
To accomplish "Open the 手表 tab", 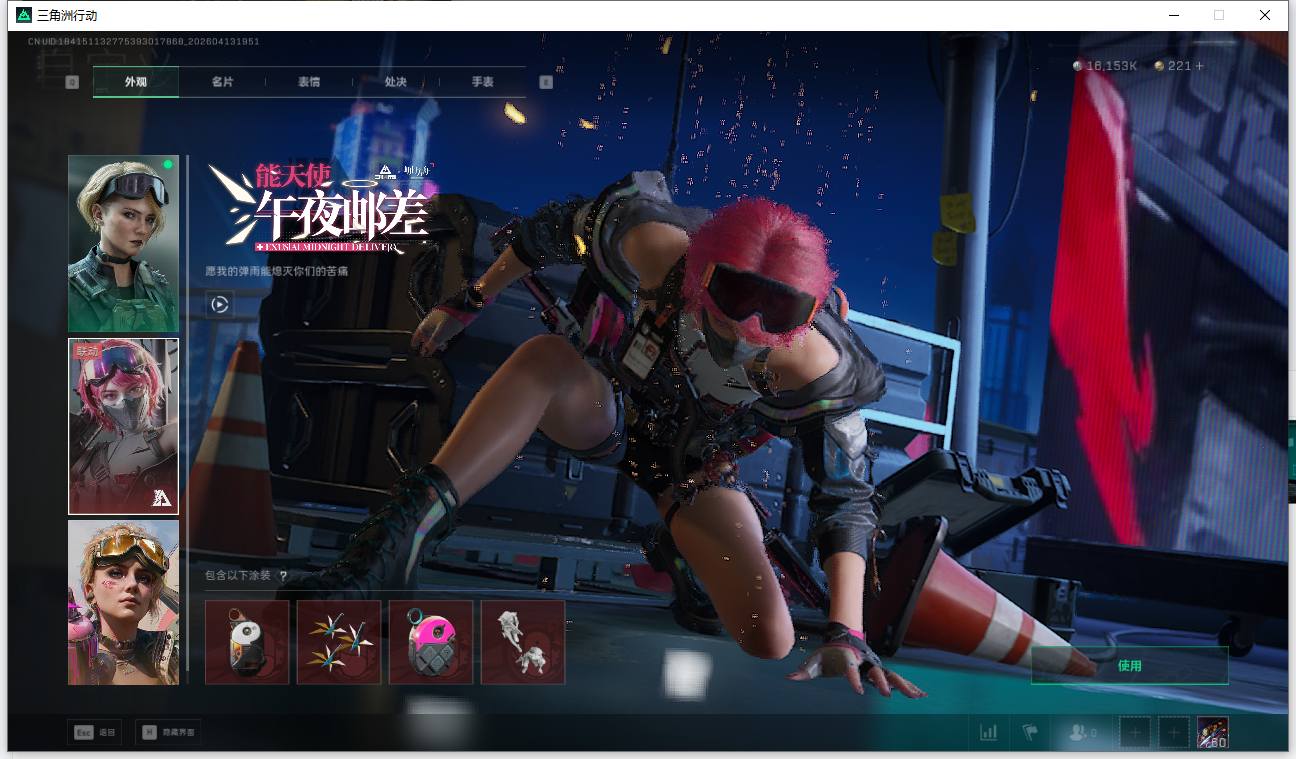I will pyautogui.click(x=483, y=82).
